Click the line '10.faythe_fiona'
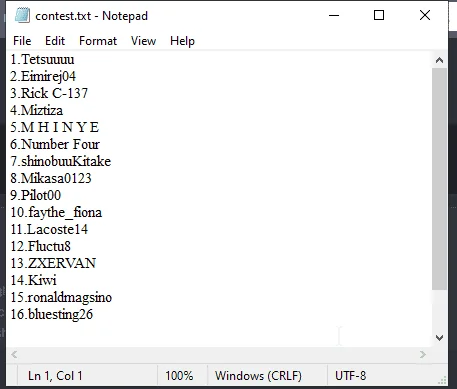Screen dimensions: 457x389 click(x=56, y=213)
